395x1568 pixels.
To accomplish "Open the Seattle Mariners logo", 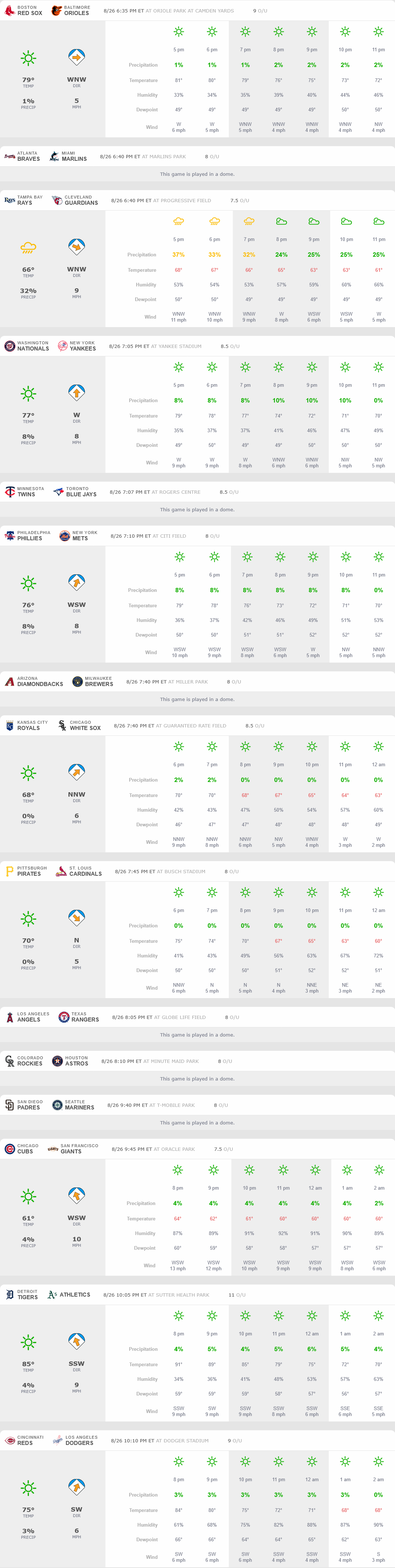I will tap(57, 1105).
